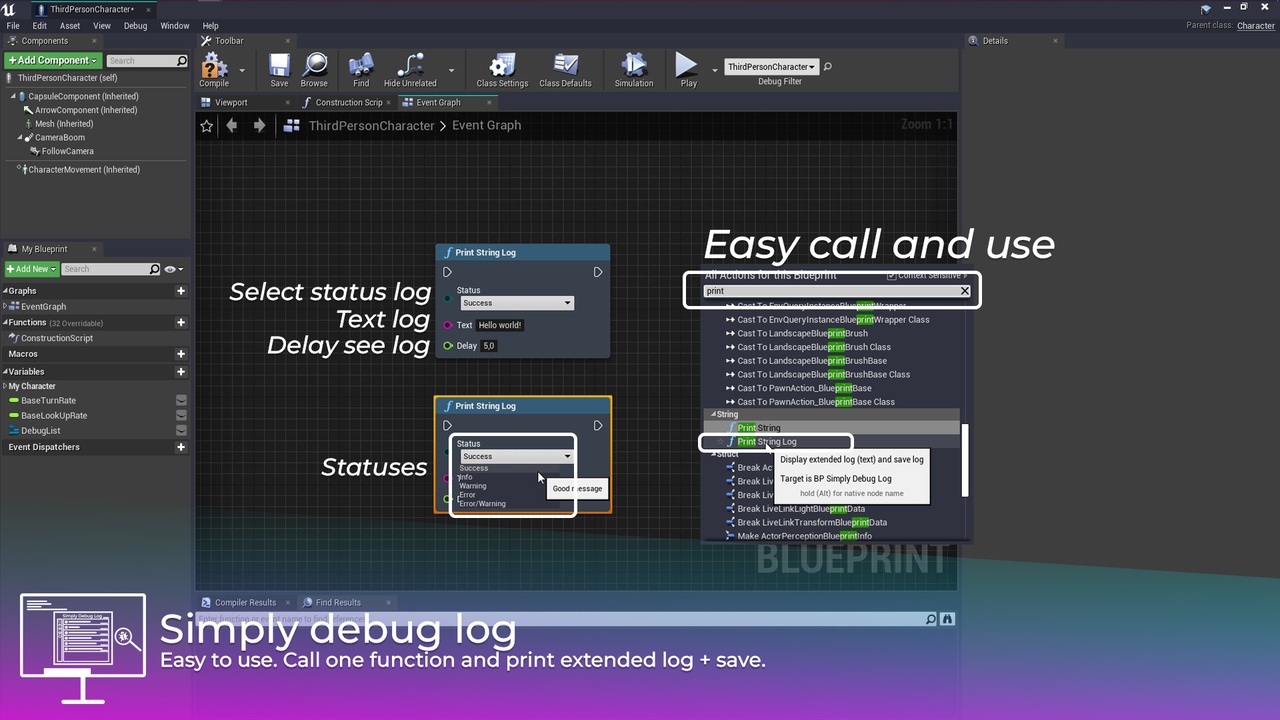Choose Print String in the actions list
The image size is (1280, 720).
759,428
